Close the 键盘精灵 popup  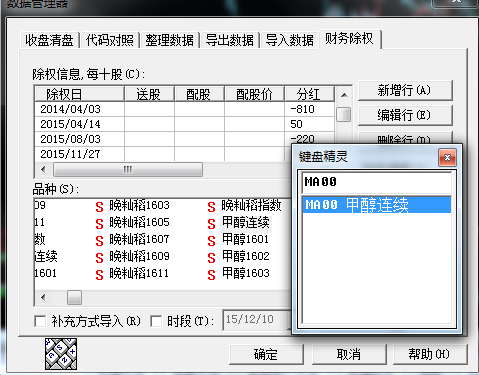[x=447, y=157]
